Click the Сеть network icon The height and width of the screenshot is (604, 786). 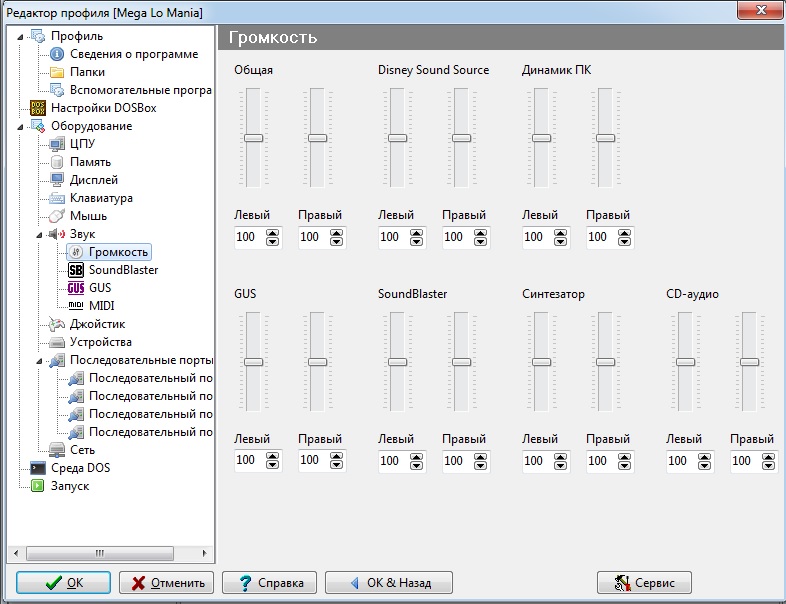pos(57,450)
